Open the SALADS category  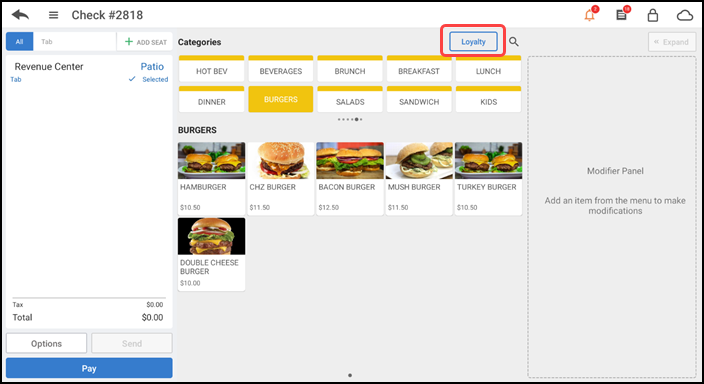pyautogui.click(x=350, y=99)
